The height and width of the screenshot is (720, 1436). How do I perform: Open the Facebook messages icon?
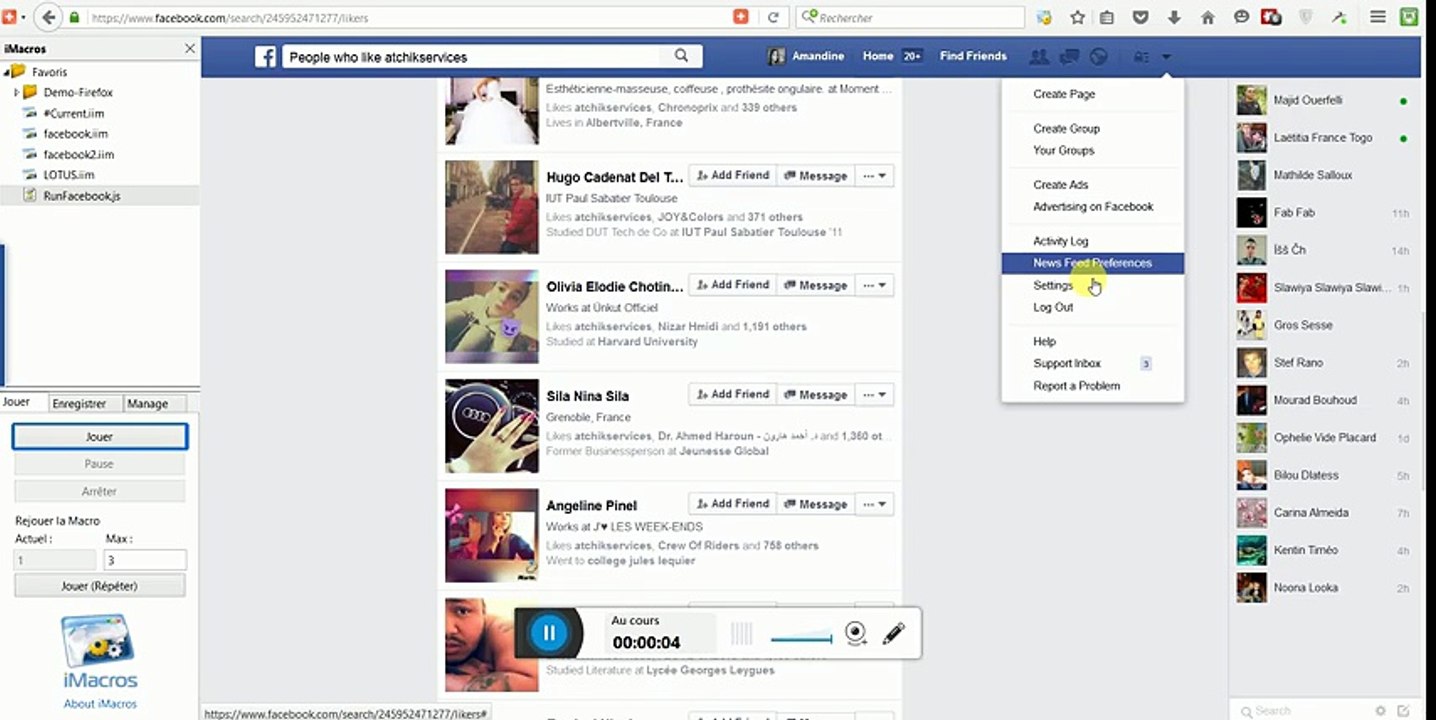(1069, 57)
